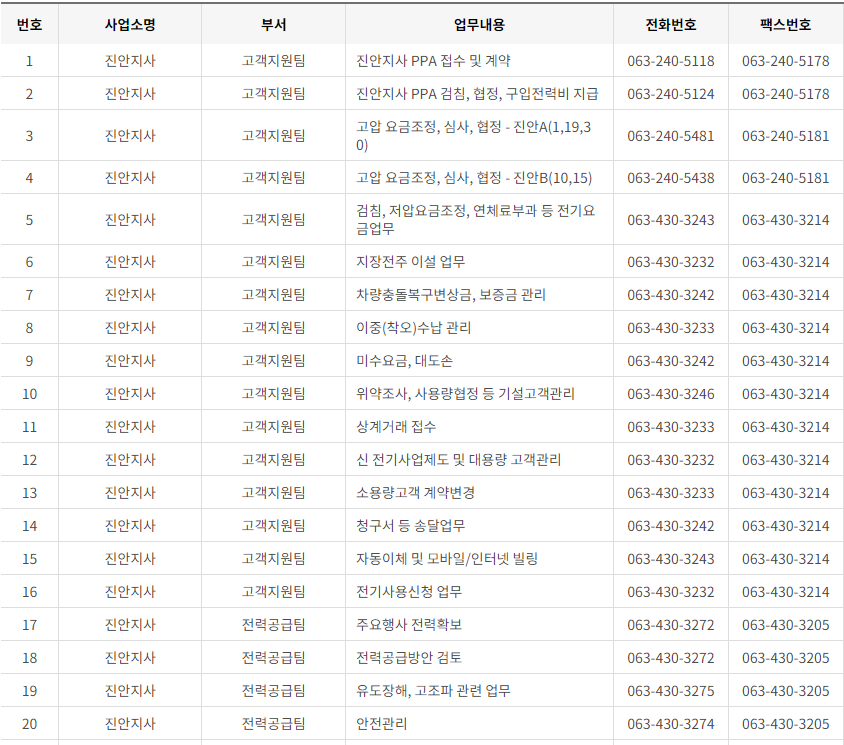Select the duty 주요행사 전력확보 in row 17
844x745 pixels.
[408, 625]
